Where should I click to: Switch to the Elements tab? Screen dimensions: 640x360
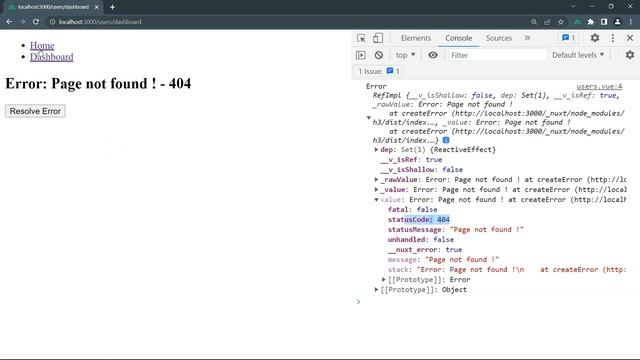[416, 38]
